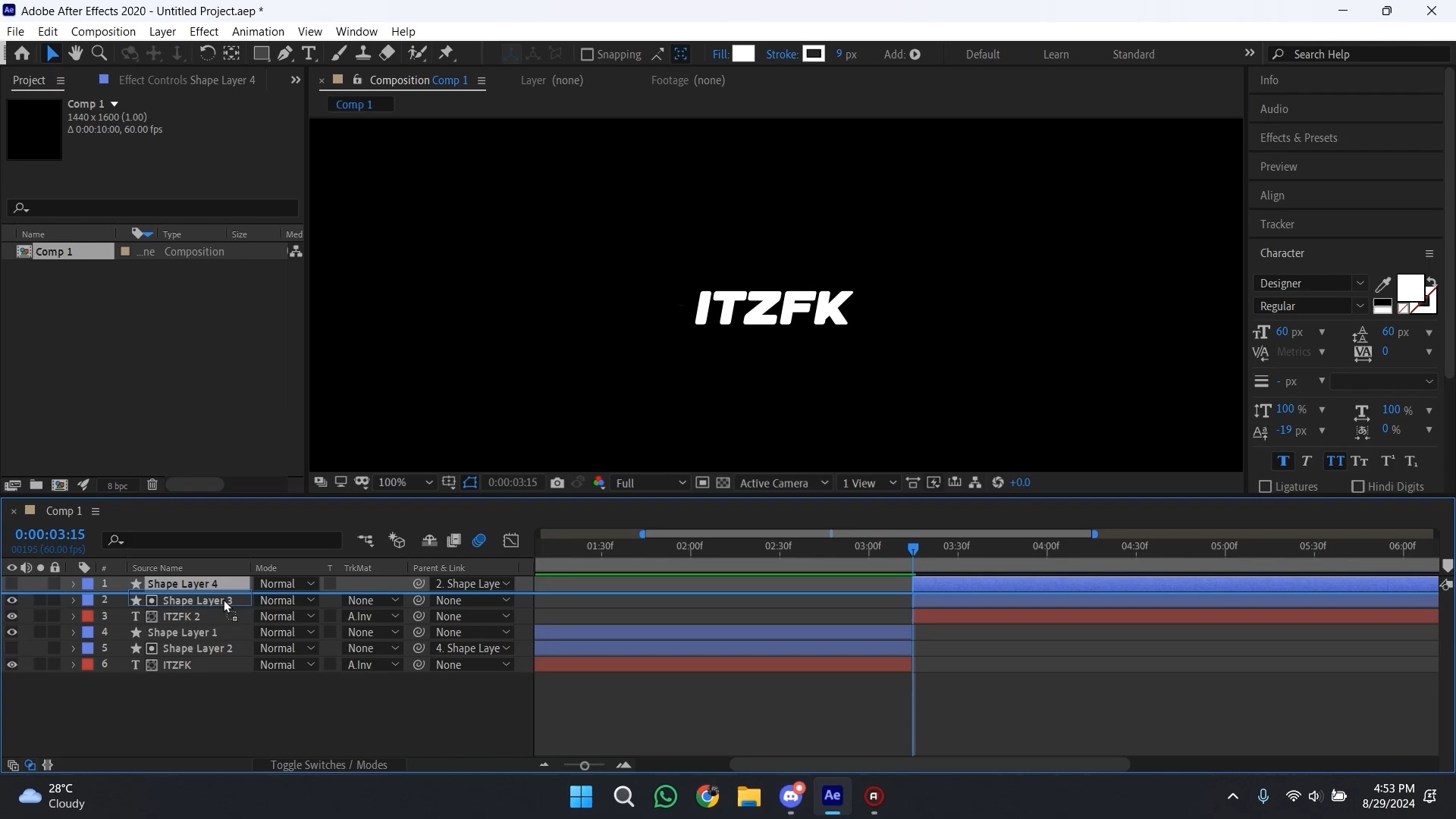
Task: Select the Zoom tool magnifier
Action: 99,54
